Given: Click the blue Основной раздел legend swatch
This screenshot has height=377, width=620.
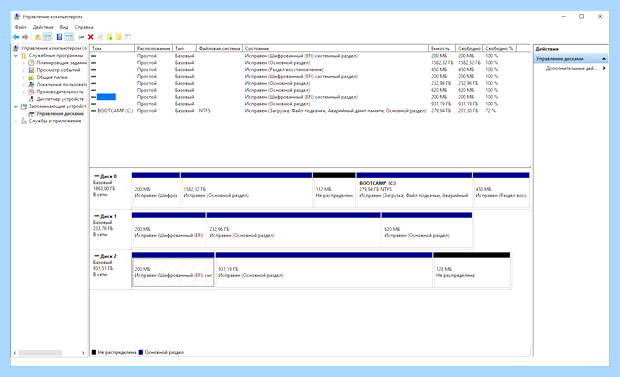Looking at the screenshot, I should [141, 352].
